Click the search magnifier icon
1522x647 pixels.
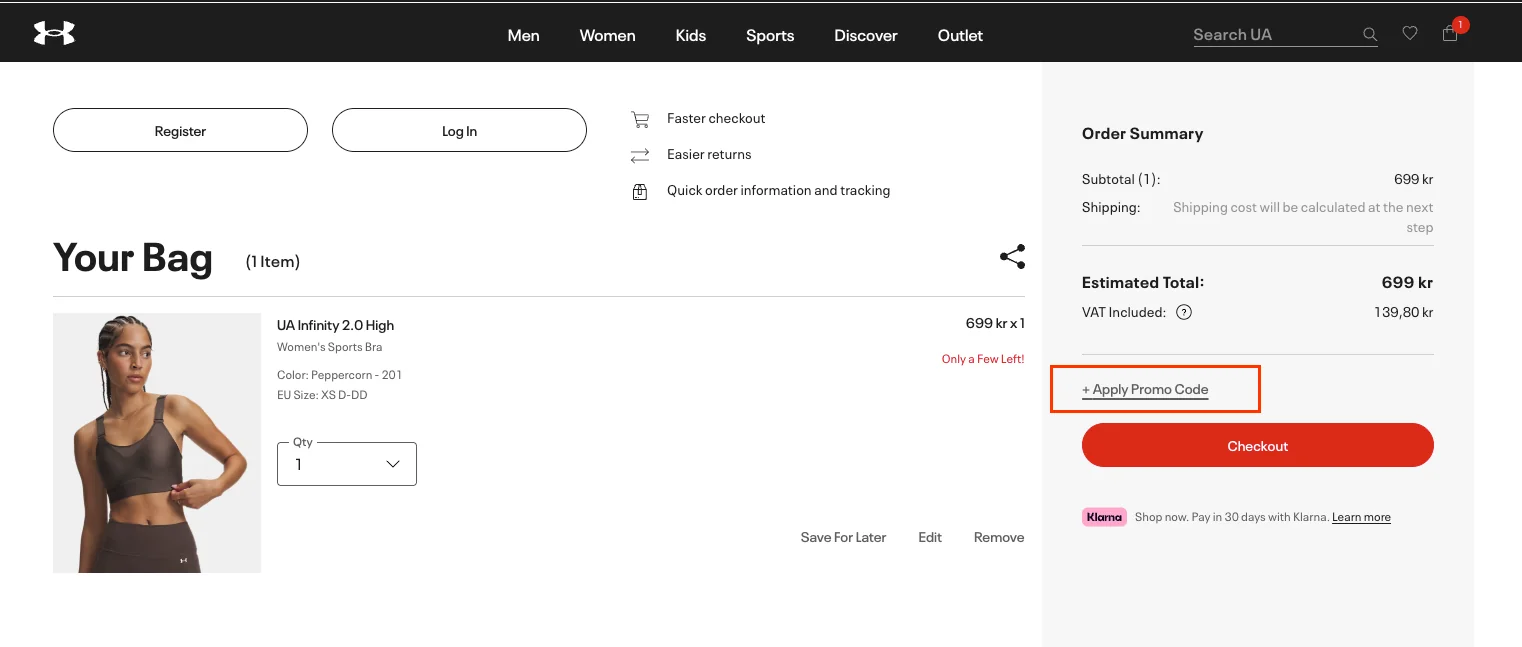pyautogui.click(x=1370, y=35)
